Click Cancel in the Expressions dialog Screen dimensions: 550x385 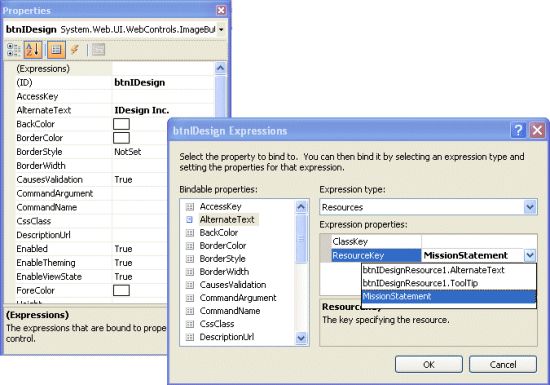tap(503, 365)
